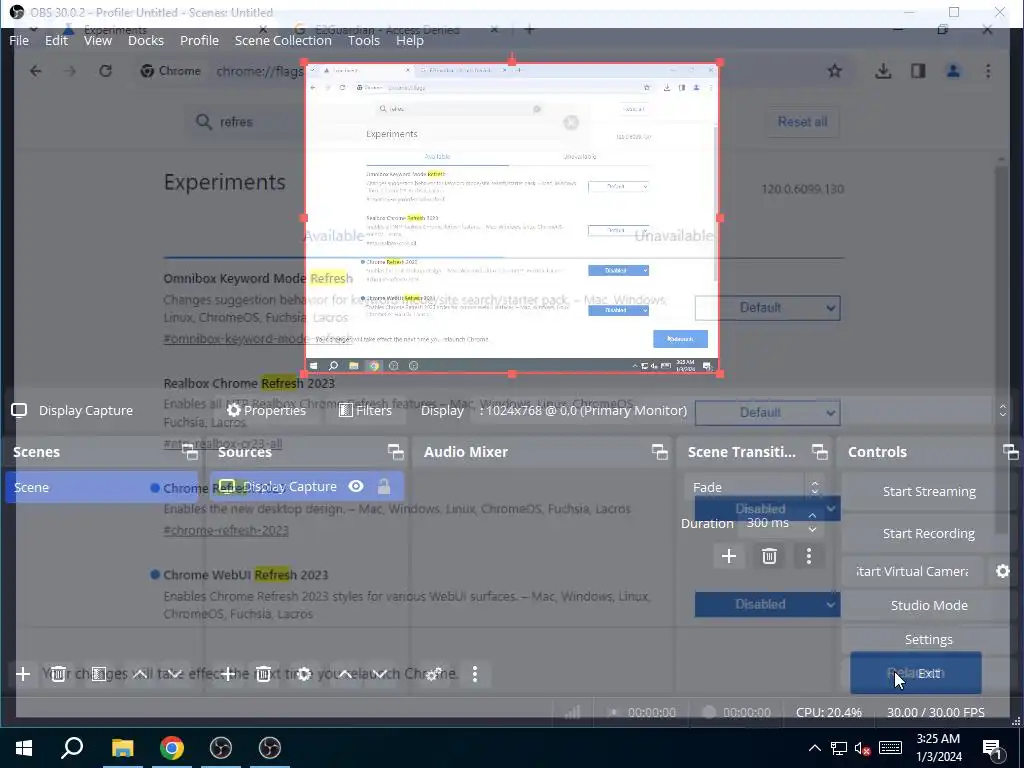Open the Windows Start menu
This screenshot has height=768, width=1024.
click(24, 748)
